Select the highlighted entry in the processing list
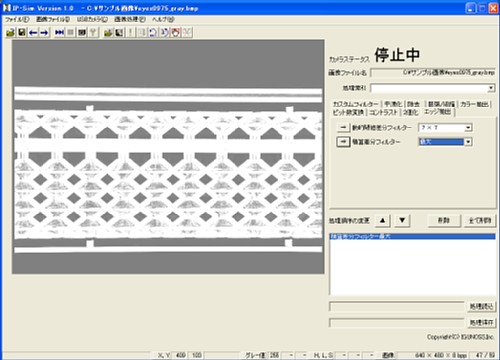Image resolution: width=500 pixels, height=360 pixels. [x=412, y=237]
